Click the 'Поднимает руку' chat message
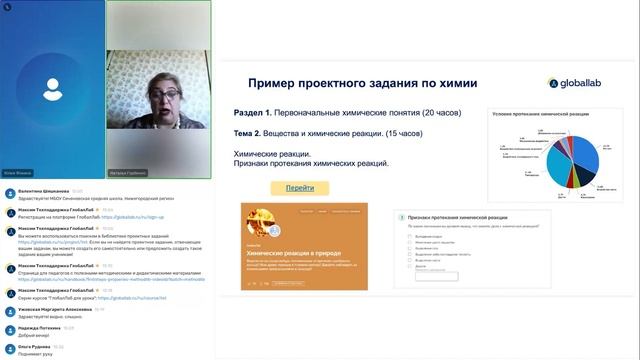Image resolution: width=640 pixels, height=360 pixels. tap(35, 354)
